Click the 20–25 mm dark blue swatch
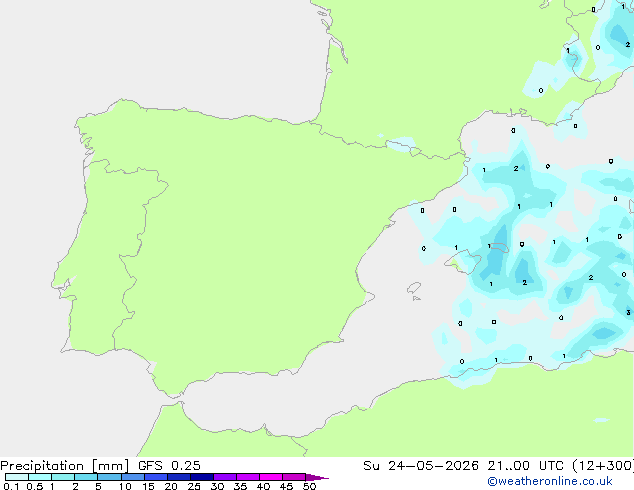This screenshot has height=490, width=634. click(178, 477)
